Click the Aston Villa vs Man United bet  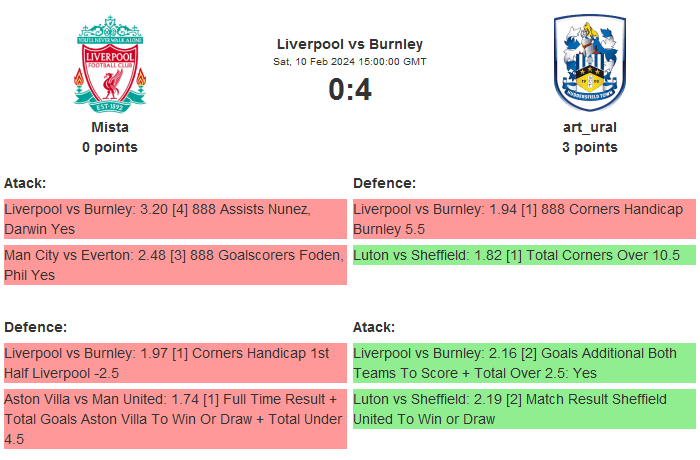(175, 419)
